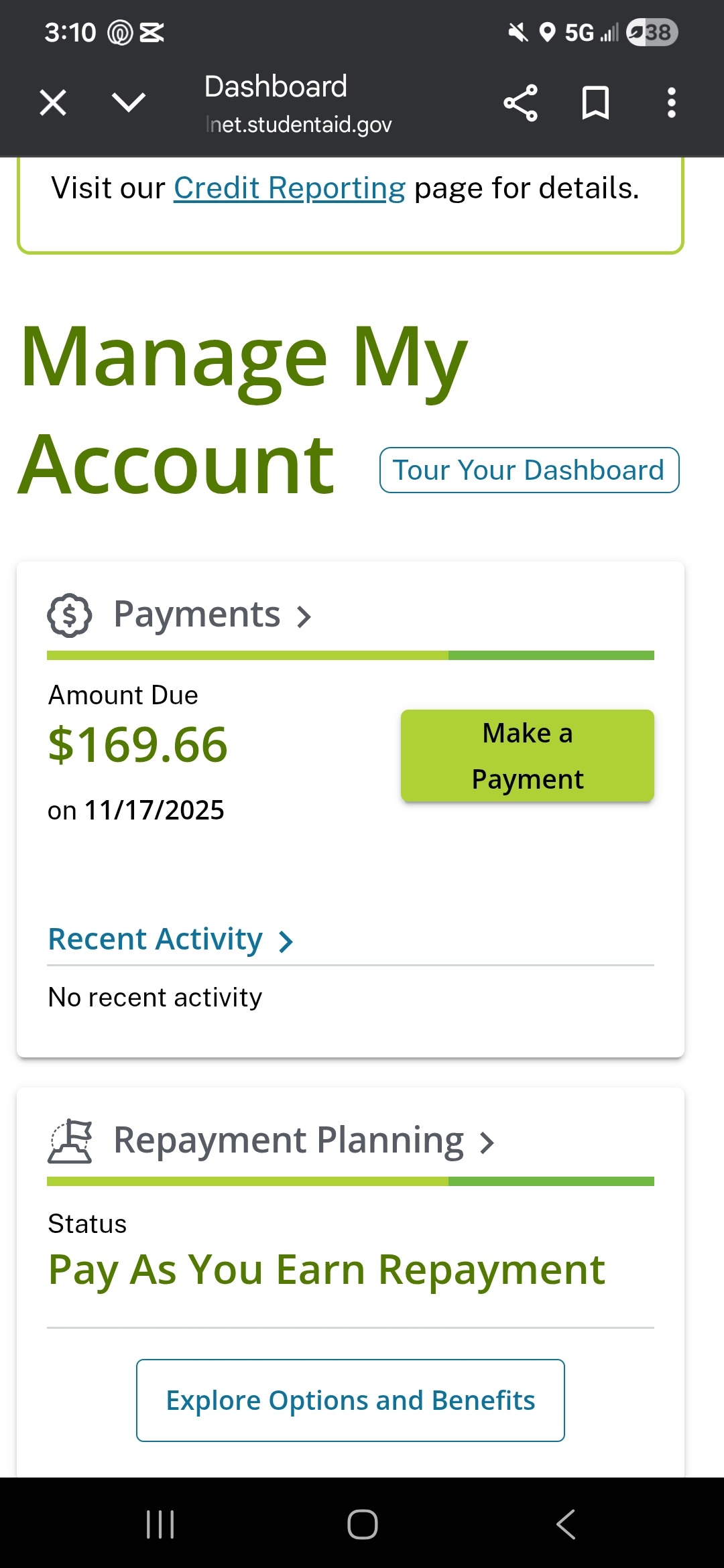Tap the share icon in browser toolbar
The height and width of the screenshot is (1568, 724).
point(520,103)
